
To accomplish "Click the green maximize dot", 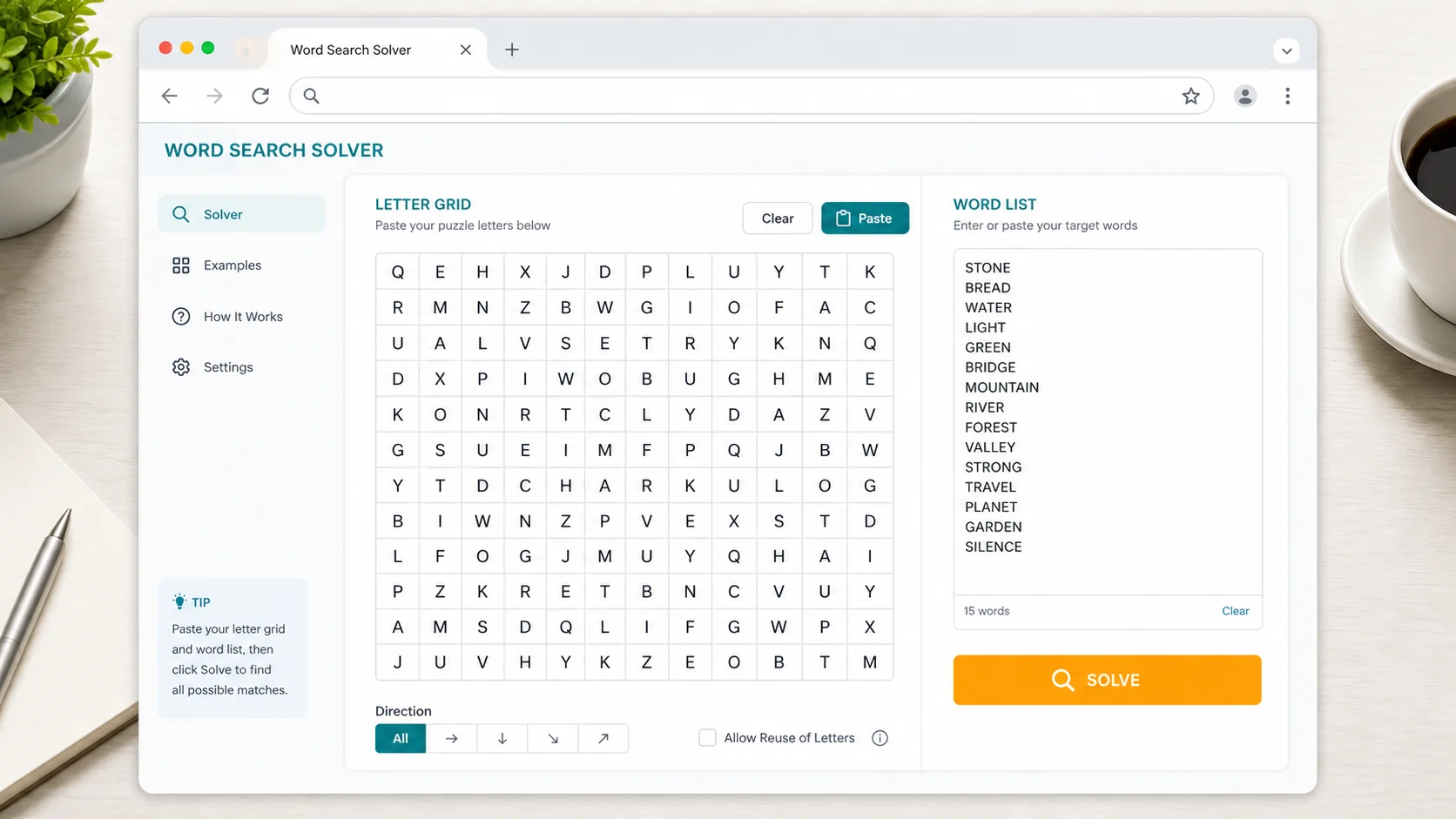I will click(x=207, y=48).
